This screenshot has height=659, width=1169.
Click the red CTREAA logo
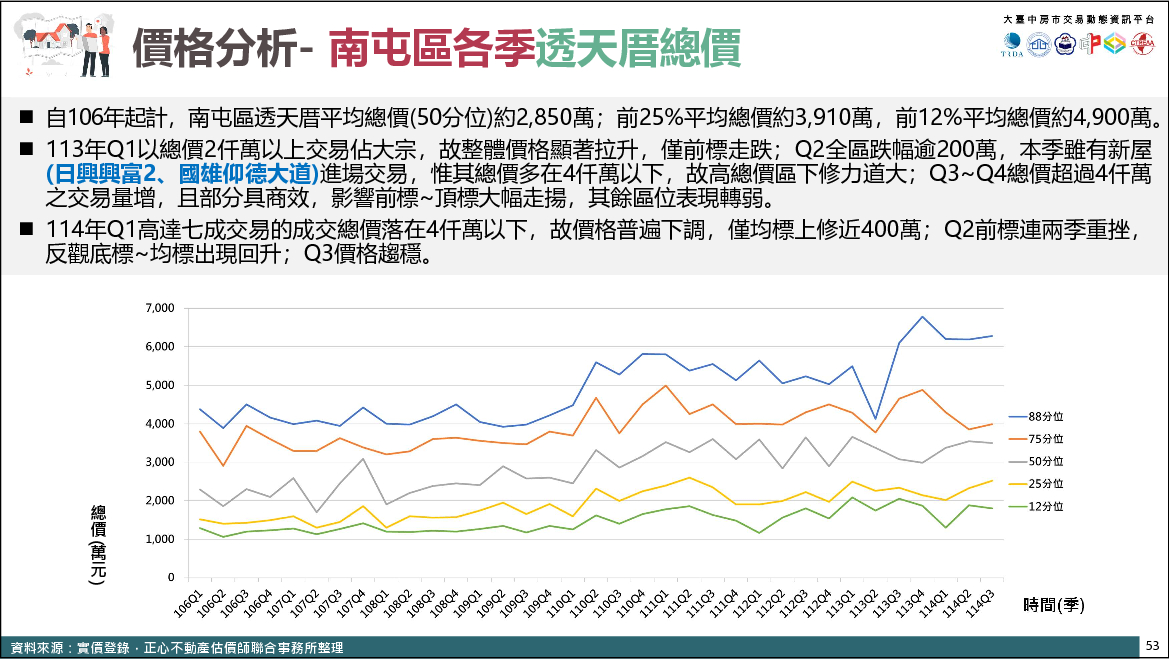(x=1140, y=44)
